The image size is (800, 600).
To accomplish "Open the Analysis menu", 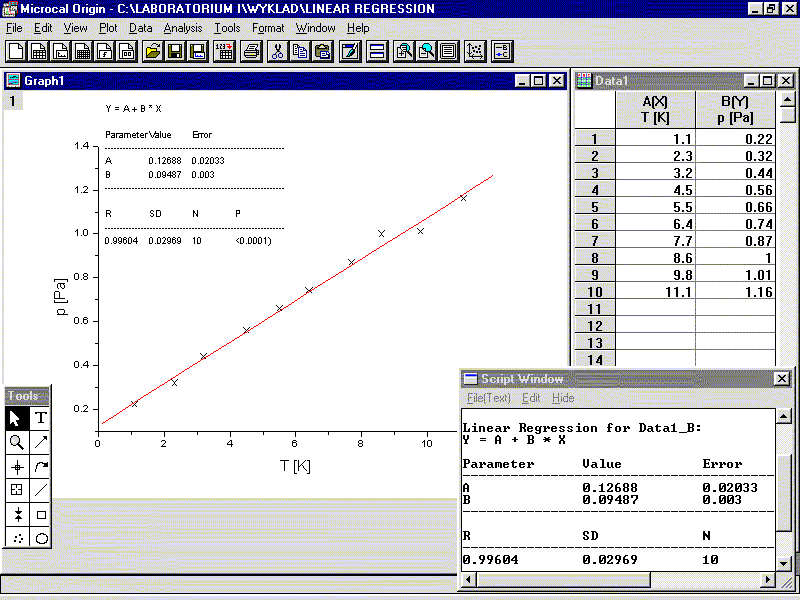I will click(183, 28).
